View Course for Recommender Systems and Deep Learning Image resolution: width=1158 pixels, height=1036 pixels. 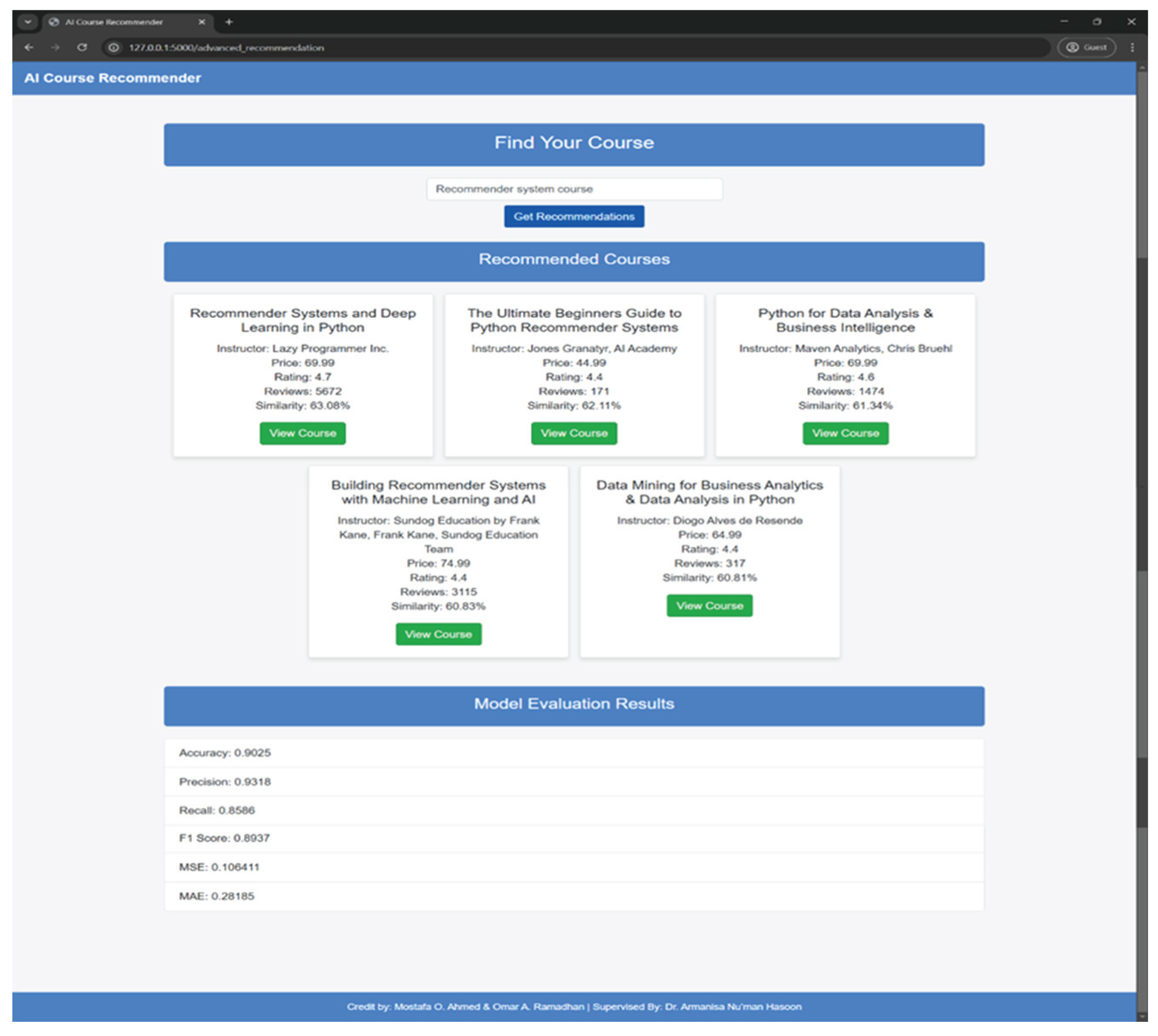pyautogui.click(x=302, y=433)
